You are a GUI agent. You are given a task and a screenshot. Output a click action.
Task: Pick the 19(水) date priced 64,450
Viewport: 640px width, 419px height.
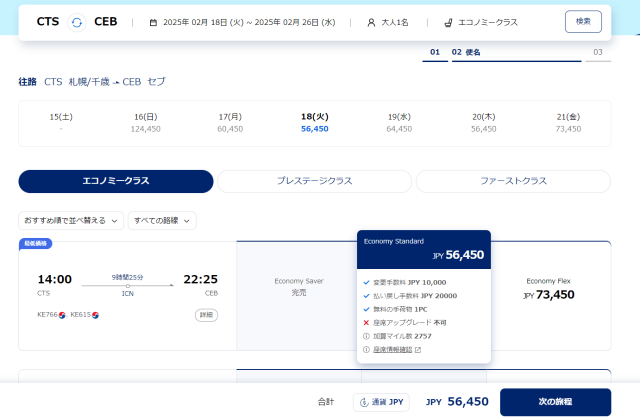(399, 123)
